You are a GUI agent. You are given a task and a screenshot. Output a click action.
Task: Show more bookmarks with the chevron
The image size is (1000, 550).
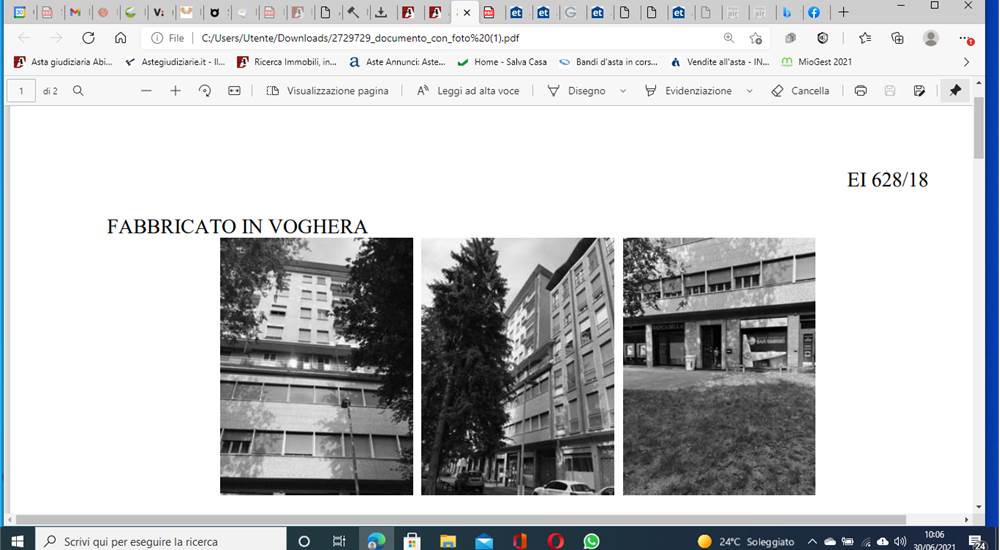click(966, 62)
